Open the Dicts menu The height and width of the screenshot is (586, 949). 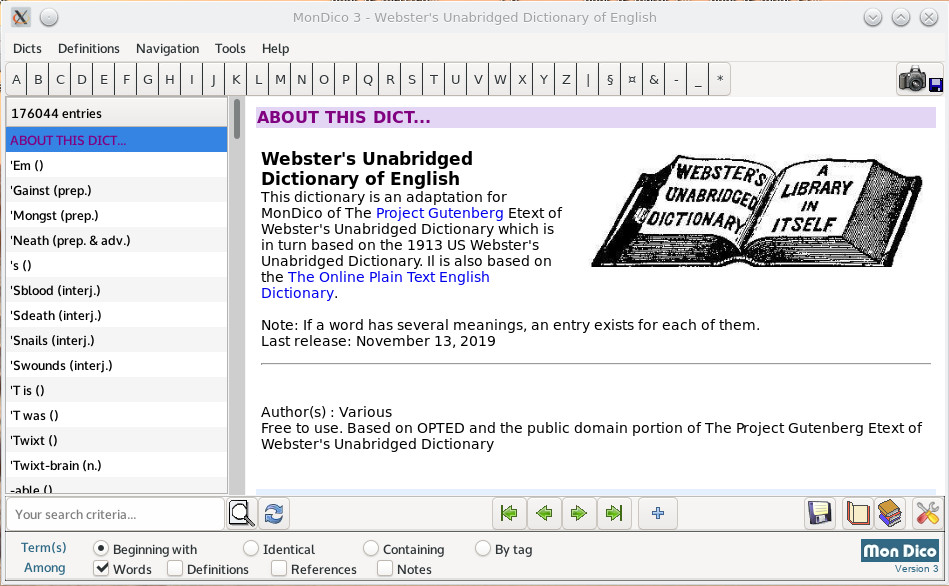(27, 48)
